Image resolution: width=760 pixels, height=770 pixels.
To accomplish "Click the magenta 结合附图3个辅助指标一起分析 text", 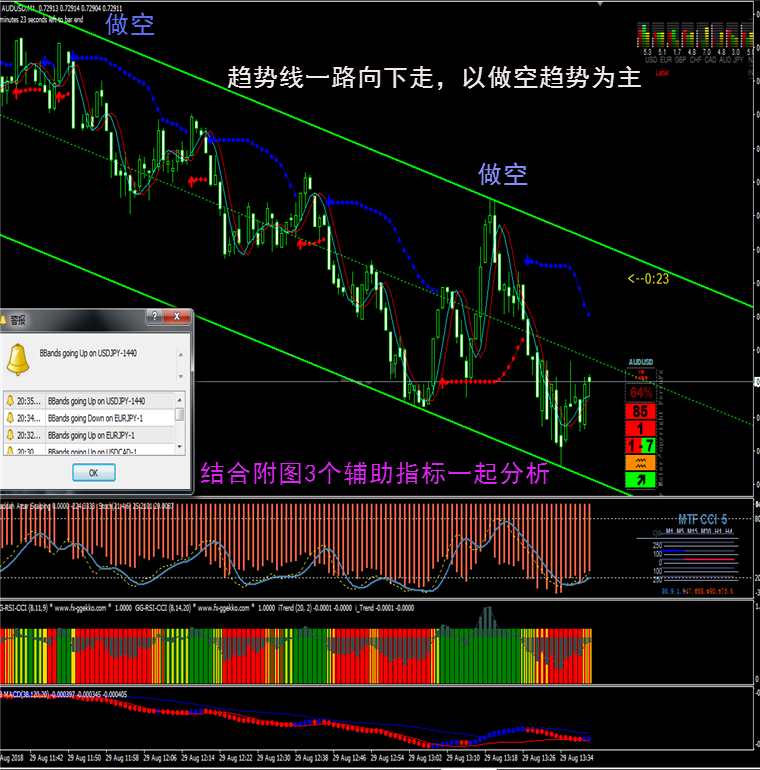I will pyautogui.click(x=375, y=474).
